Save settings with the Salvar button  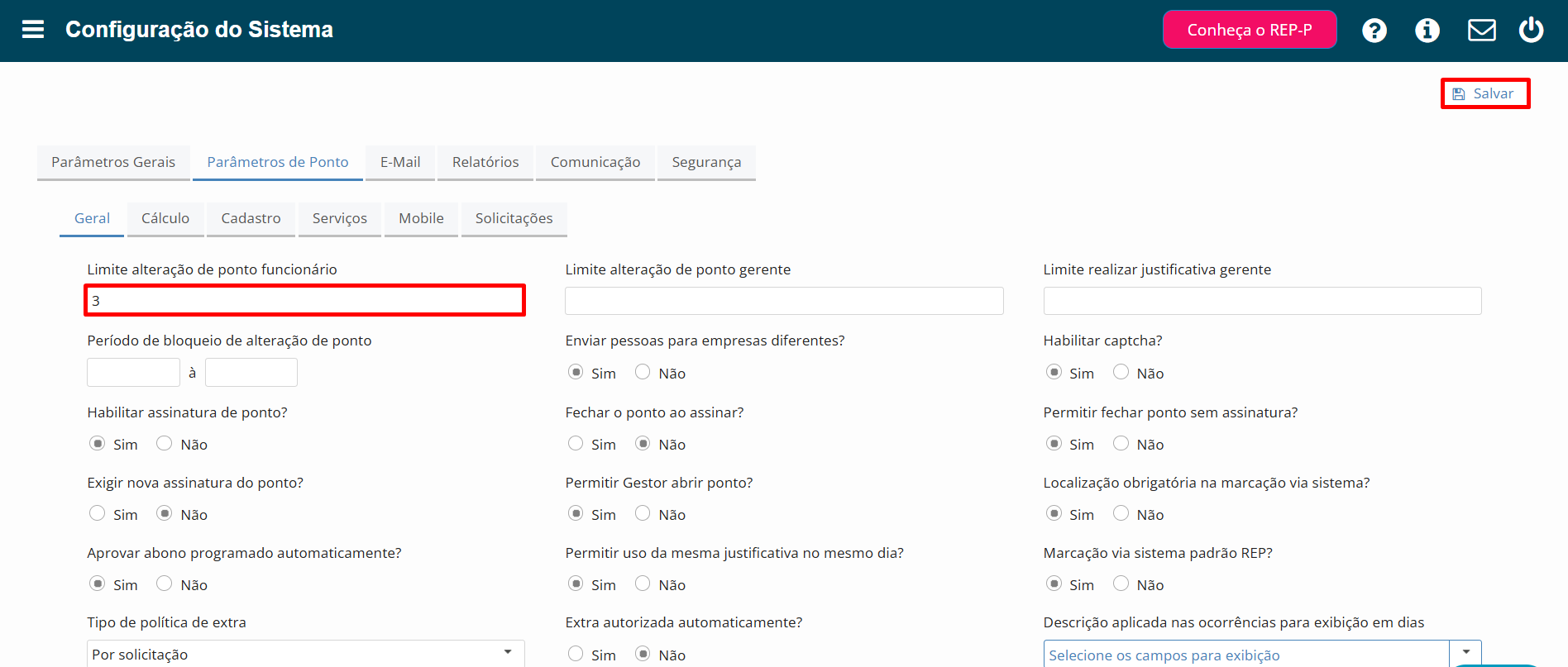(x=1485, y=93)
